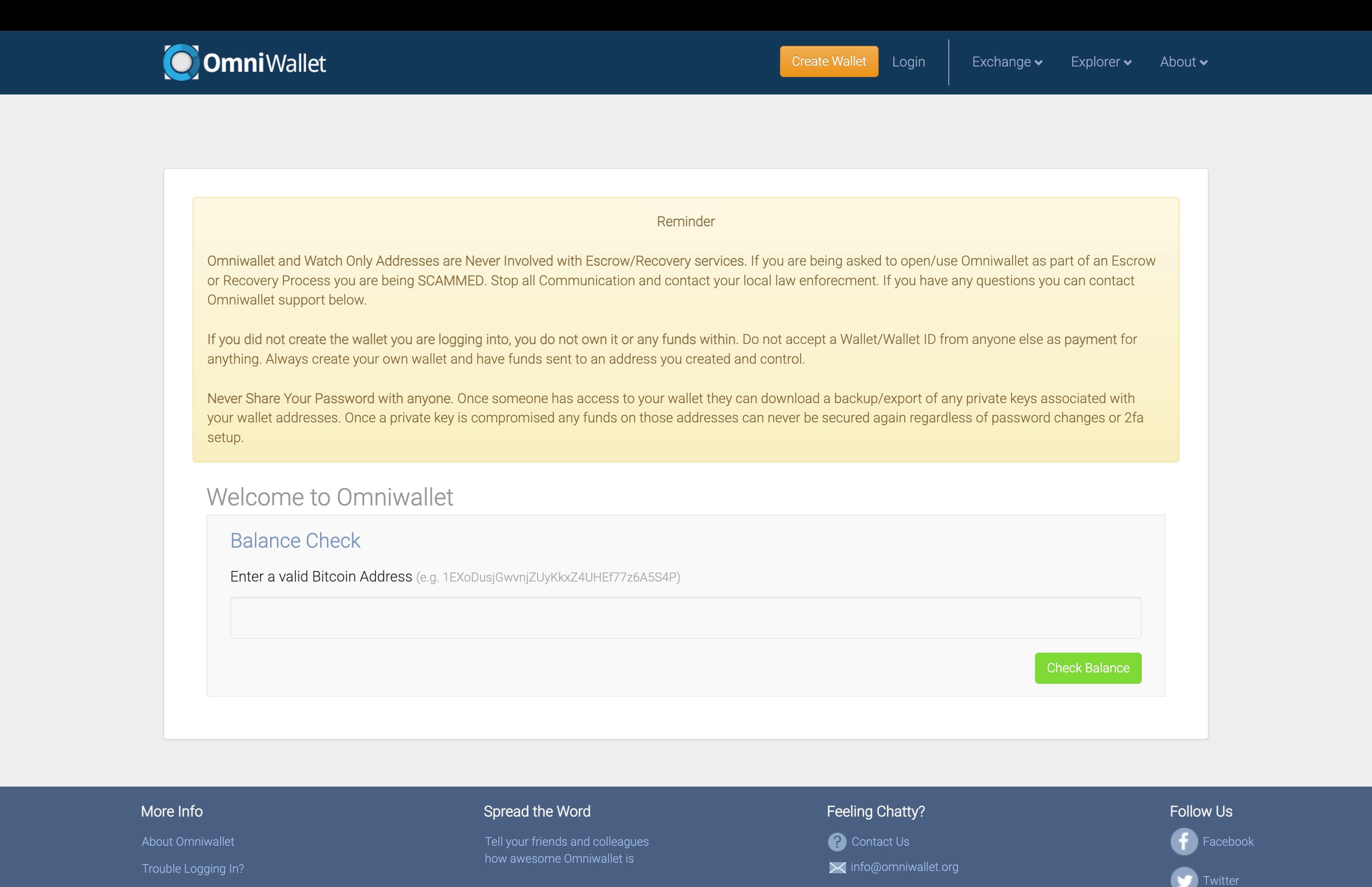Open Trouble Logging In? link
This screenshot has height=887, width=1372.
[193, 869]
